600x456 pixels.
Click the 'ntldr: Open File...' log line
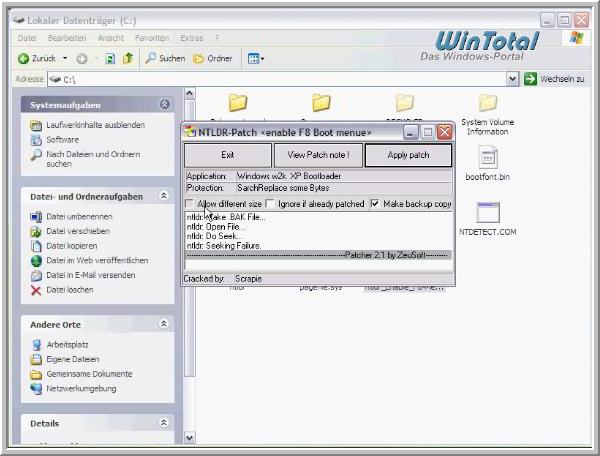click(216, 226)
